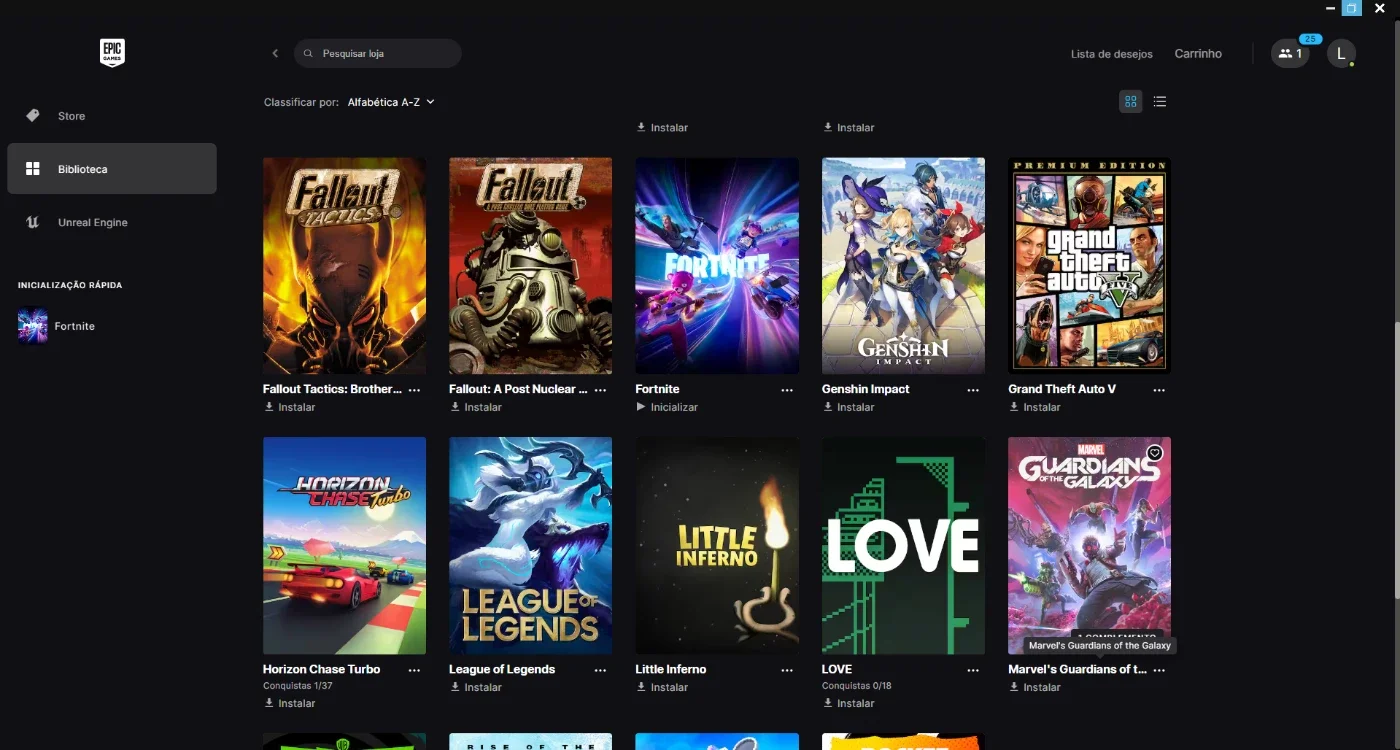
Task: Click the heart icon on Guardians cover
Action: (x=1155, y=453)
